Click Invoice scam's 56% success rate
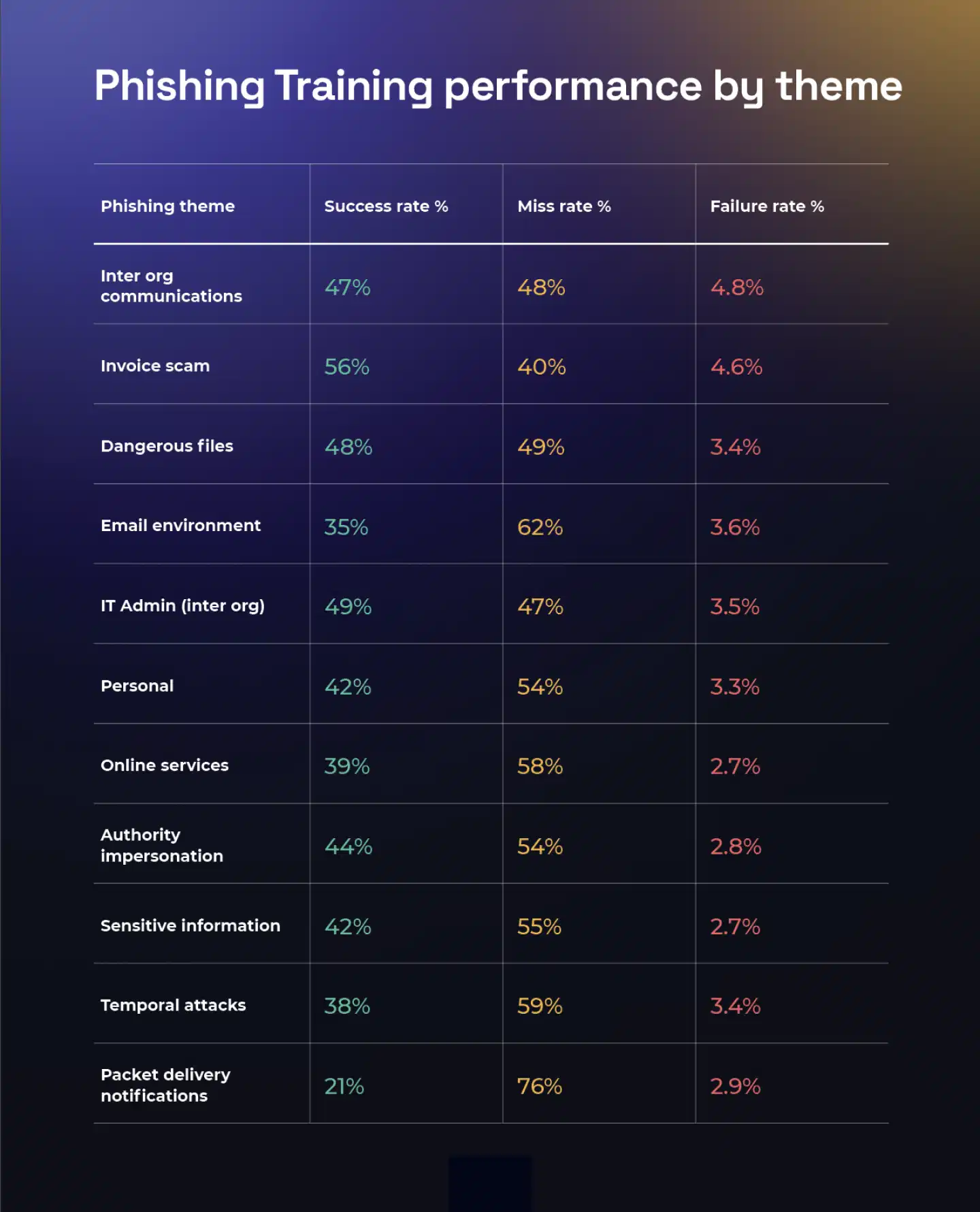 (346, 367)
